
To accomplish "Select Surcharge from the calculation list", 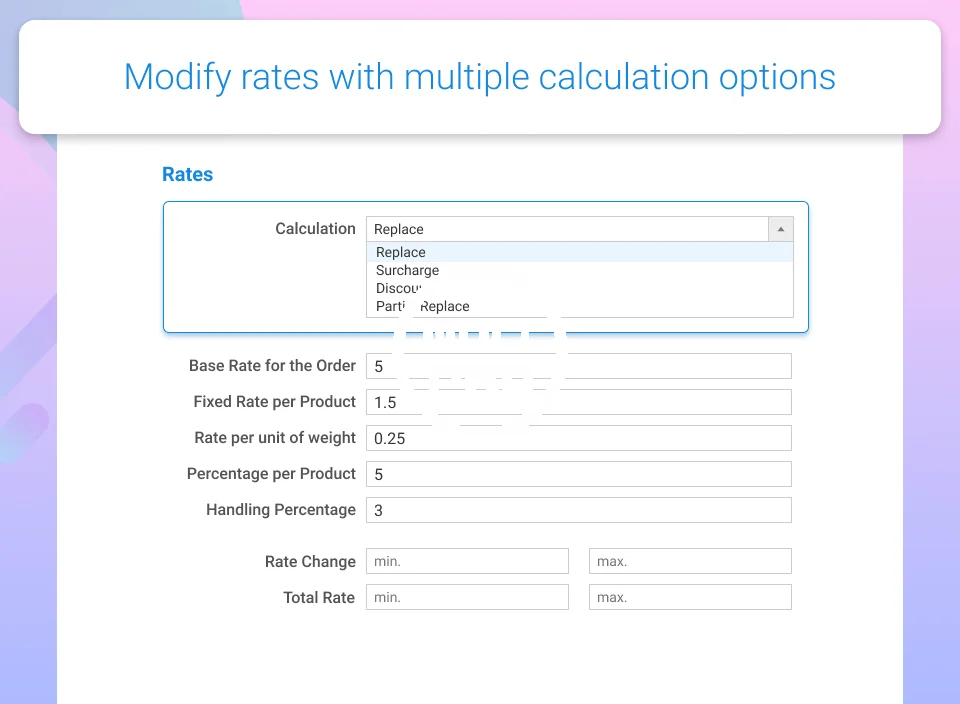I will 407,270.
